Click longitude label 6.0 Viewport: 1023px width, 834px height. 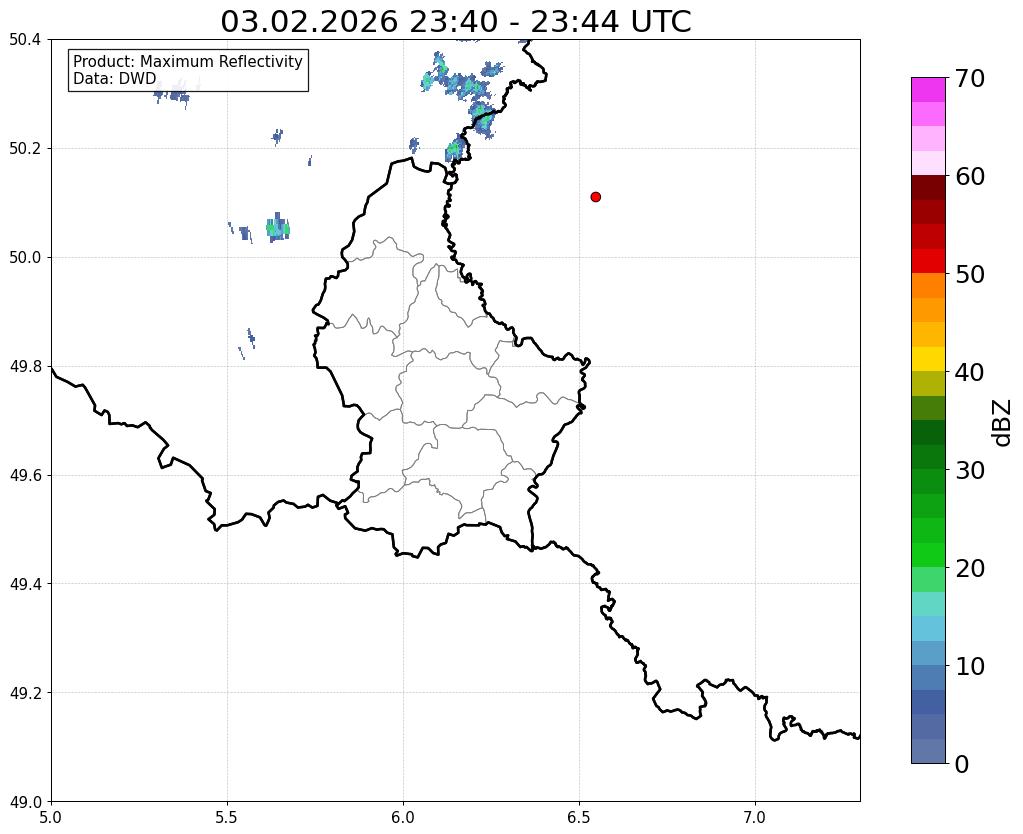click(x=403, y=818)
